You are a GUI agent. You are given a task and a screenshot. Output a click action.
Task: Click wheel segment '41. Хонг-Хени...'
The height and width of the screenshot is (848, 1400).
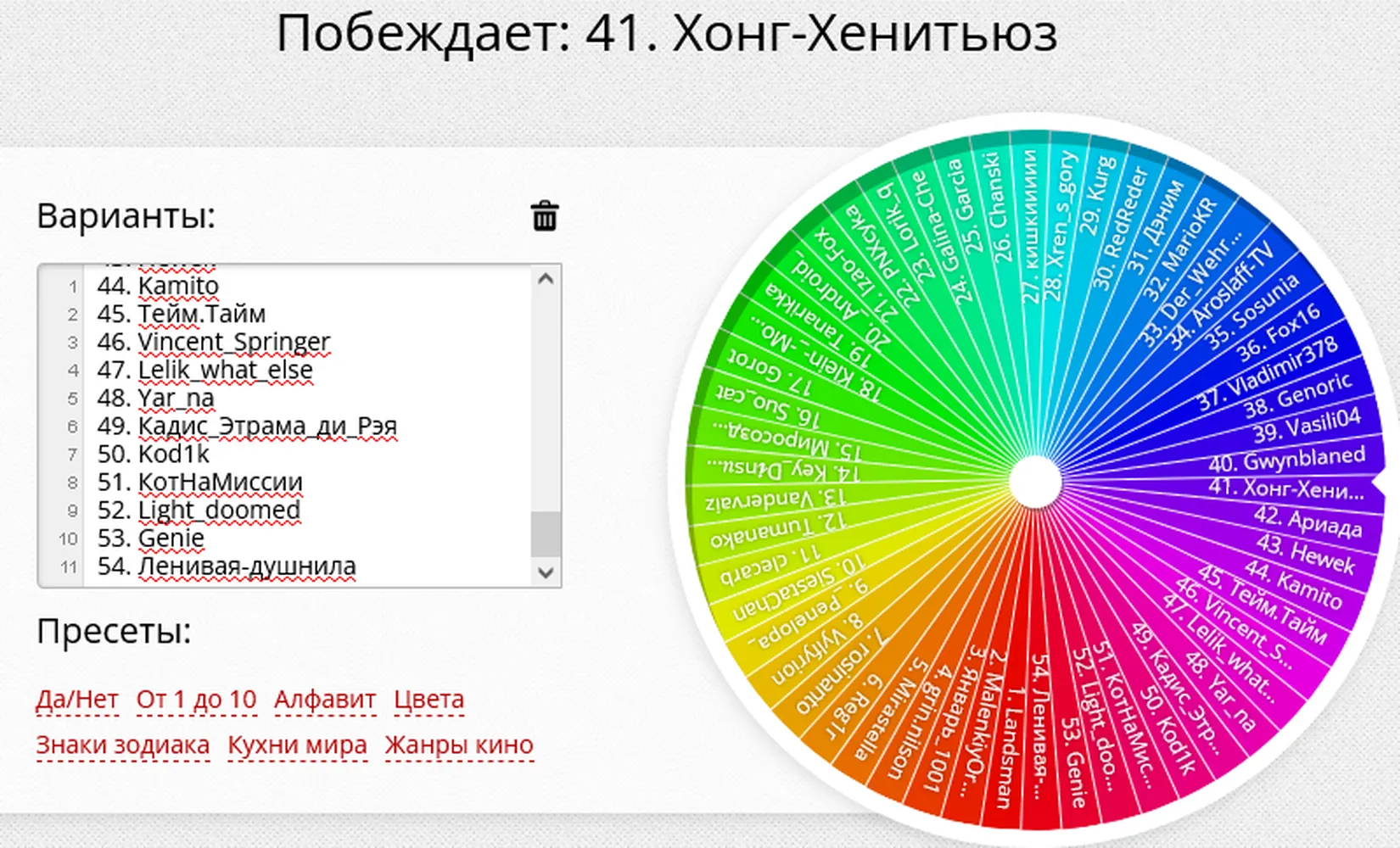tap(1285, 489)
